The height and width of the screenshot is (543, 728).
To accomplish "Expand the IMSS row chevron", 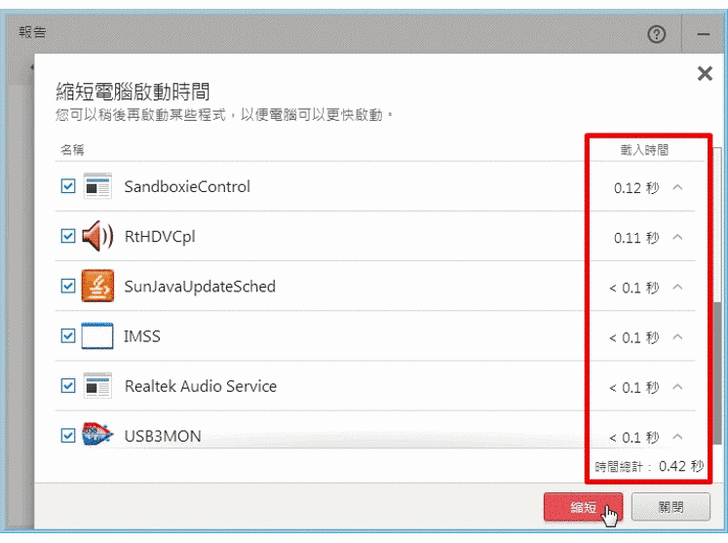I will (x=678, y=336).
